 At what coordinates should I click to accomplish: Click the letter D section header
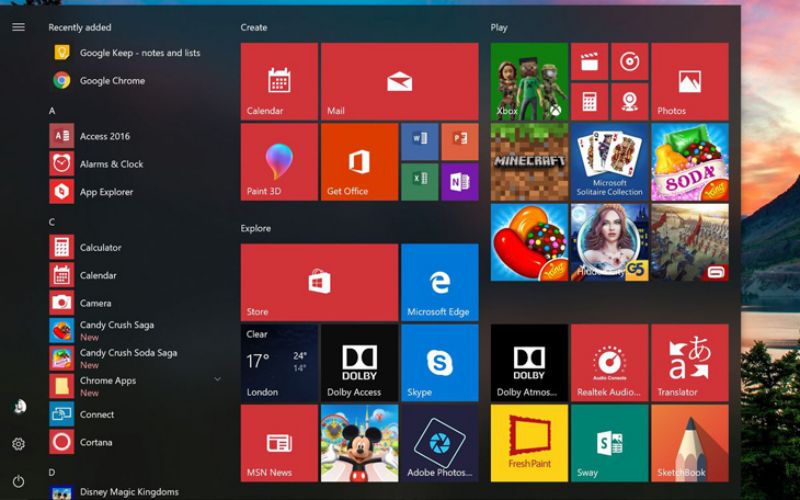coord(52,472)
